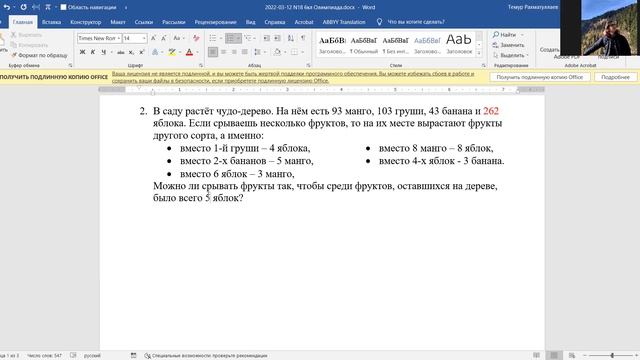Click Заменить in Editing group
This screenshot has height=360, width=640.
click(508, 45)
